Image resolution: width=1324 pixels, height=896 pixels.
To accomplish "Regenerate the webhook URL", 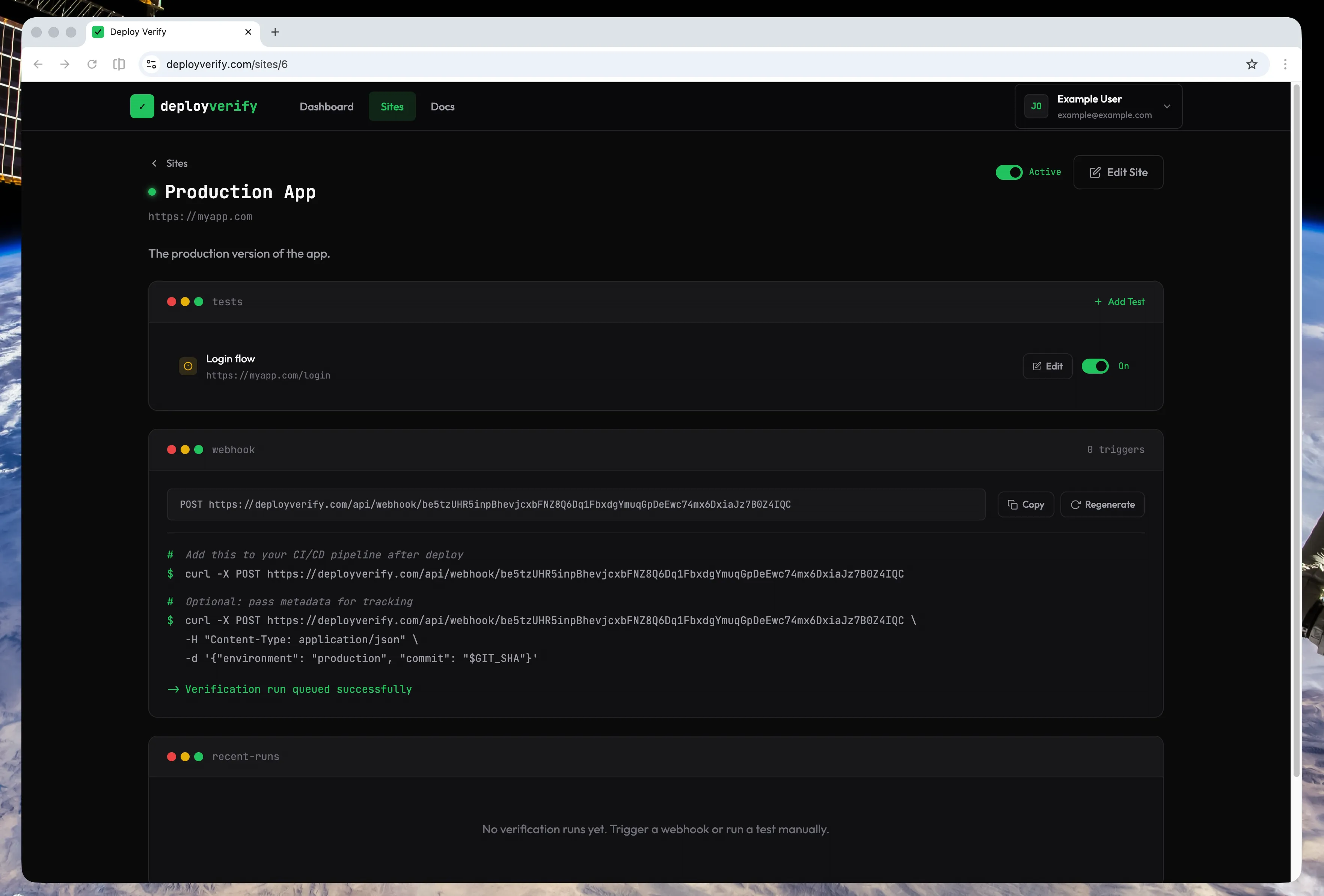I will pyautogui.click(x=1102, y=504).
